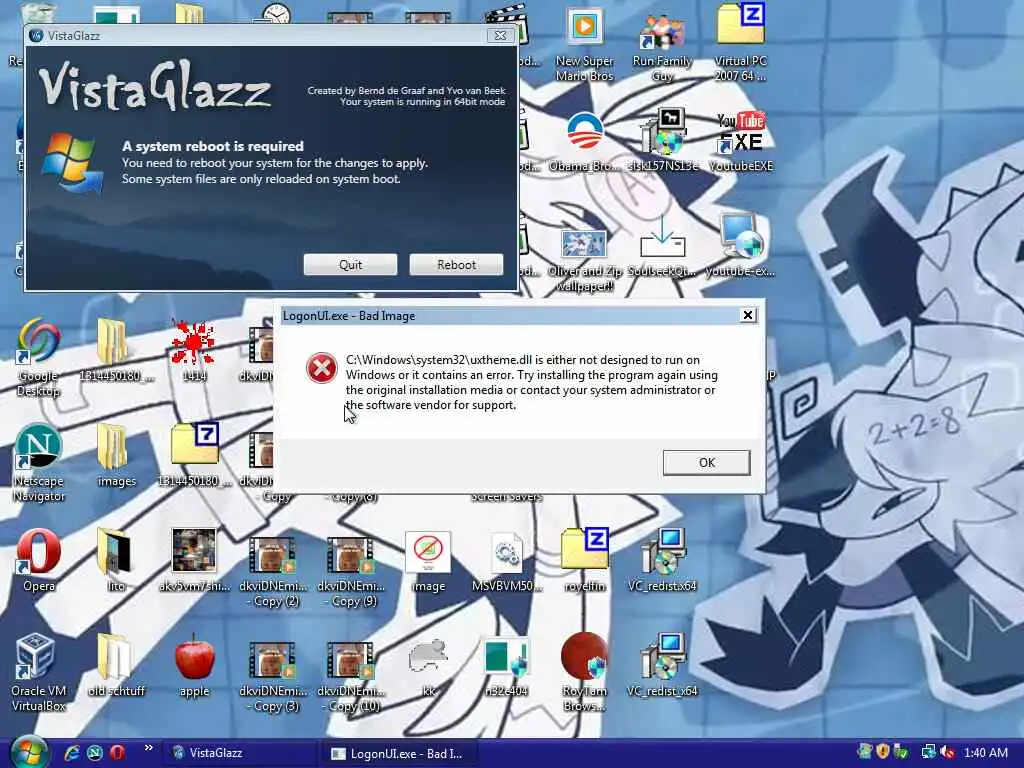Select the RoyTam Brows icon
The image size is (1024, 768).
[x=584, y=673]
